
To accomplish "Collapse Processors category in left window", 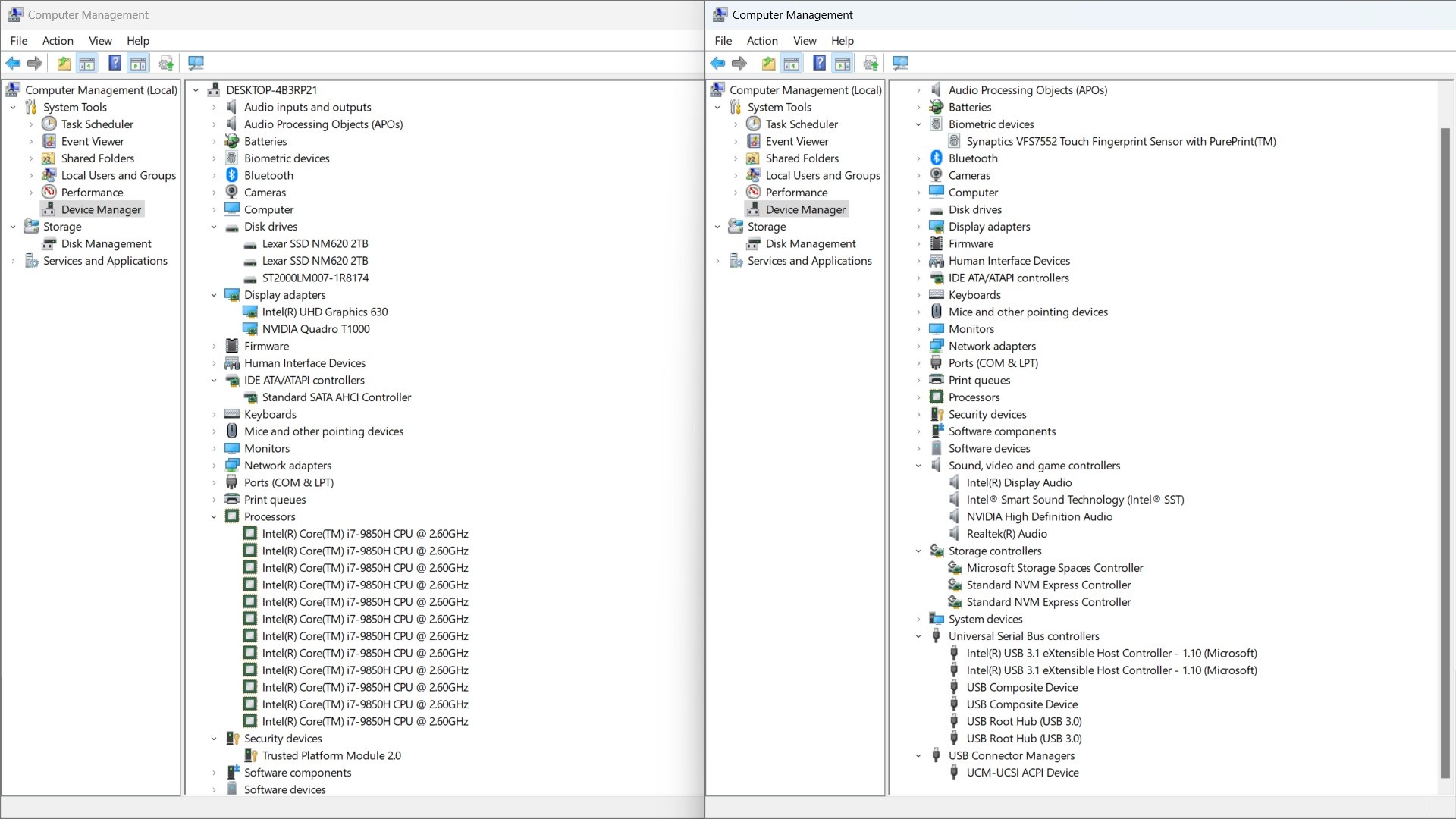I will [214, 517].
